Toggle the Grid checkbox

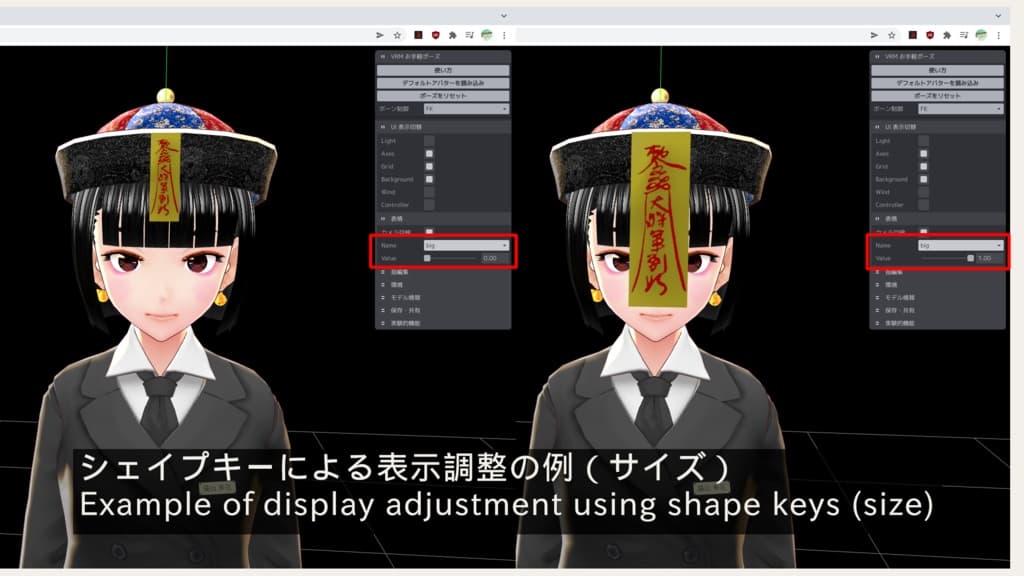pos(429,165)
